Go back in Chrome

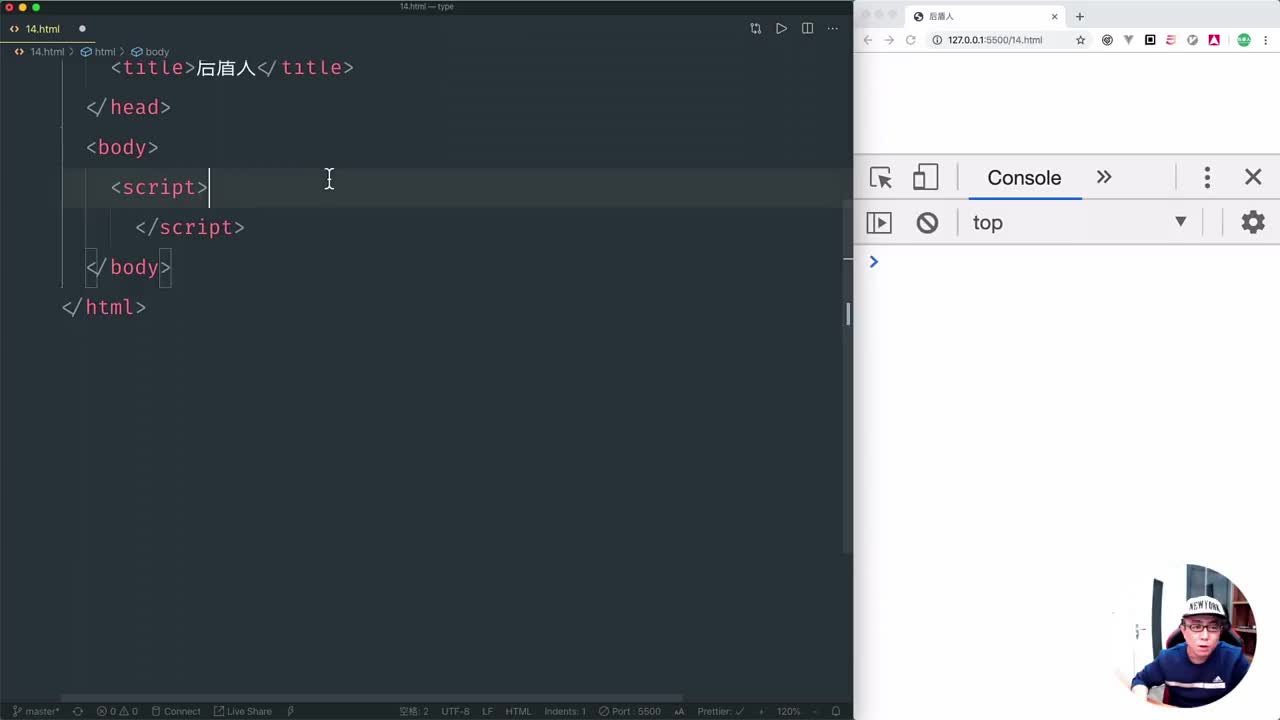click(x=868, y=40)
